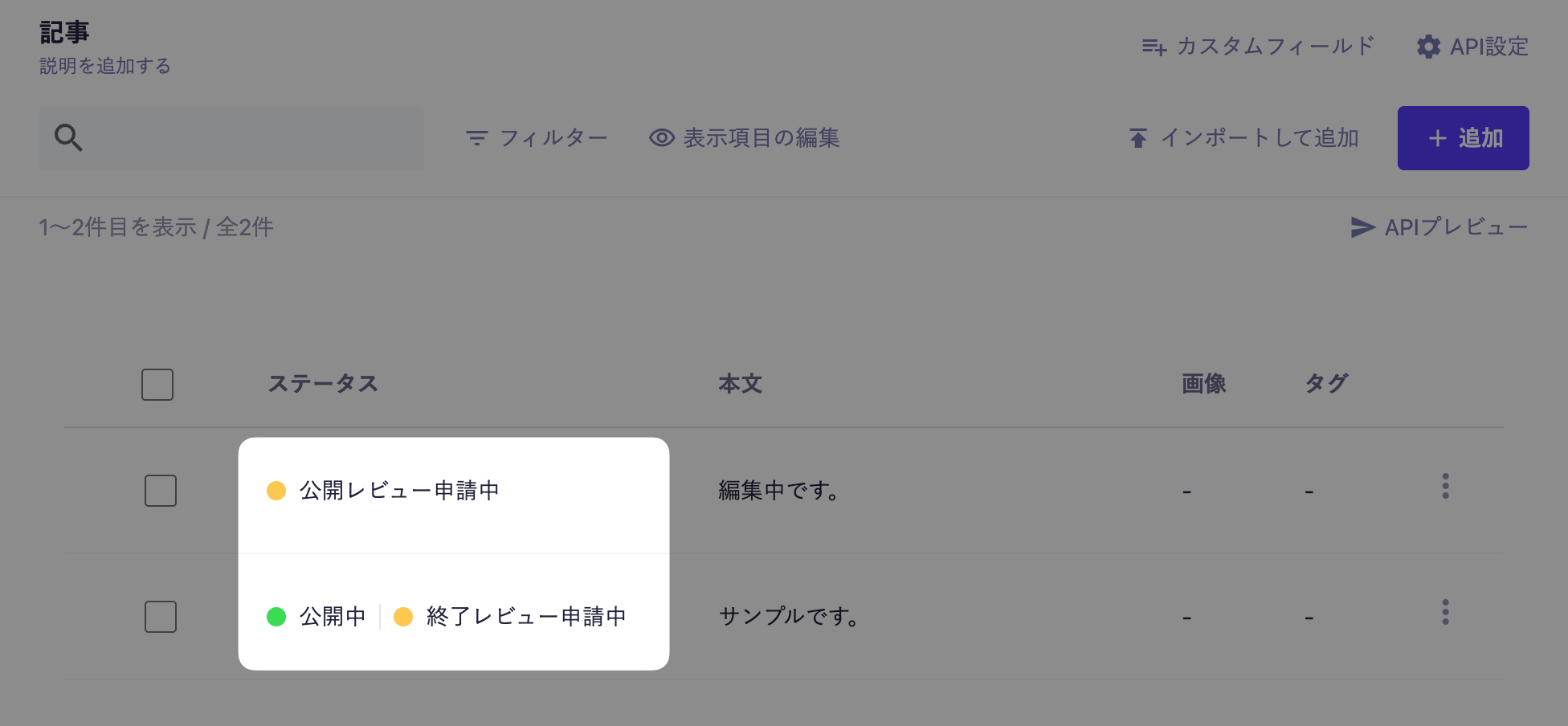The height and width of the screenshot is (726, 1568).
Task: Open the カスタムフィールド settings icon
Action: point(1153,47)
